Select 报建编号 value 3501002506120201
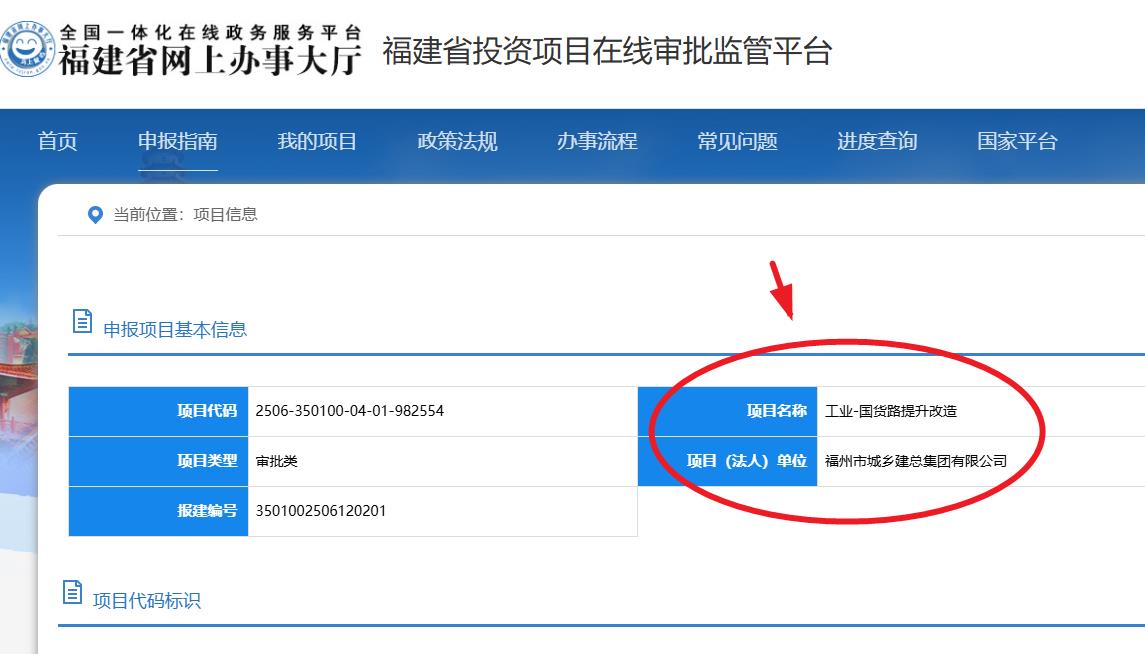Viewport: 1145px width, 654px height. point(321,511)
